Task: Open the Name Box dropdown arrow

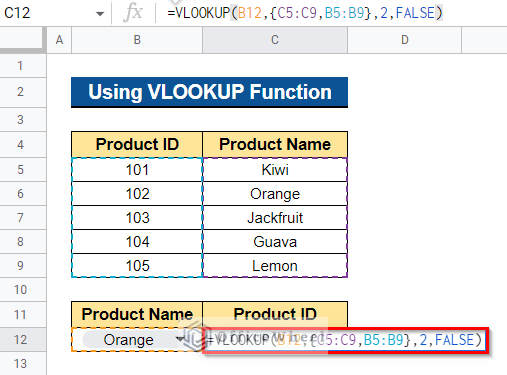Action: (x=99, y=14)
